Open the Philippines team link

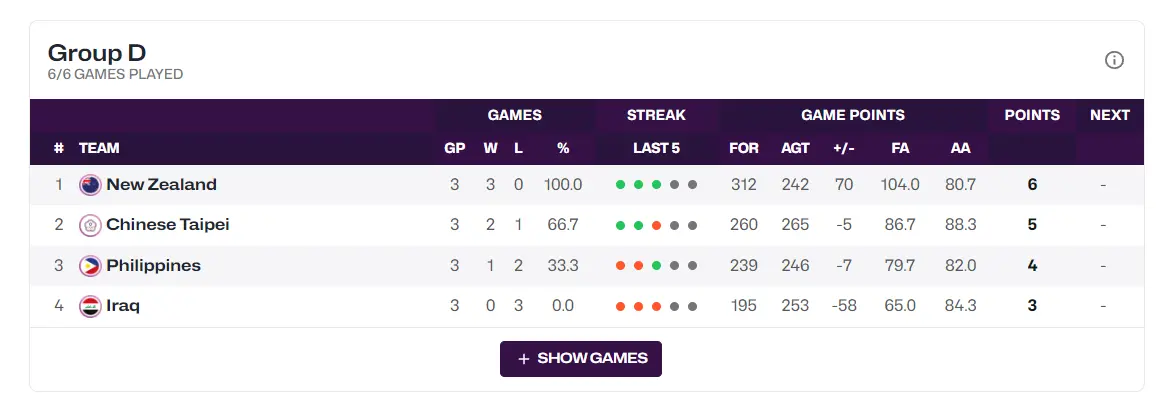pos(153,266)
